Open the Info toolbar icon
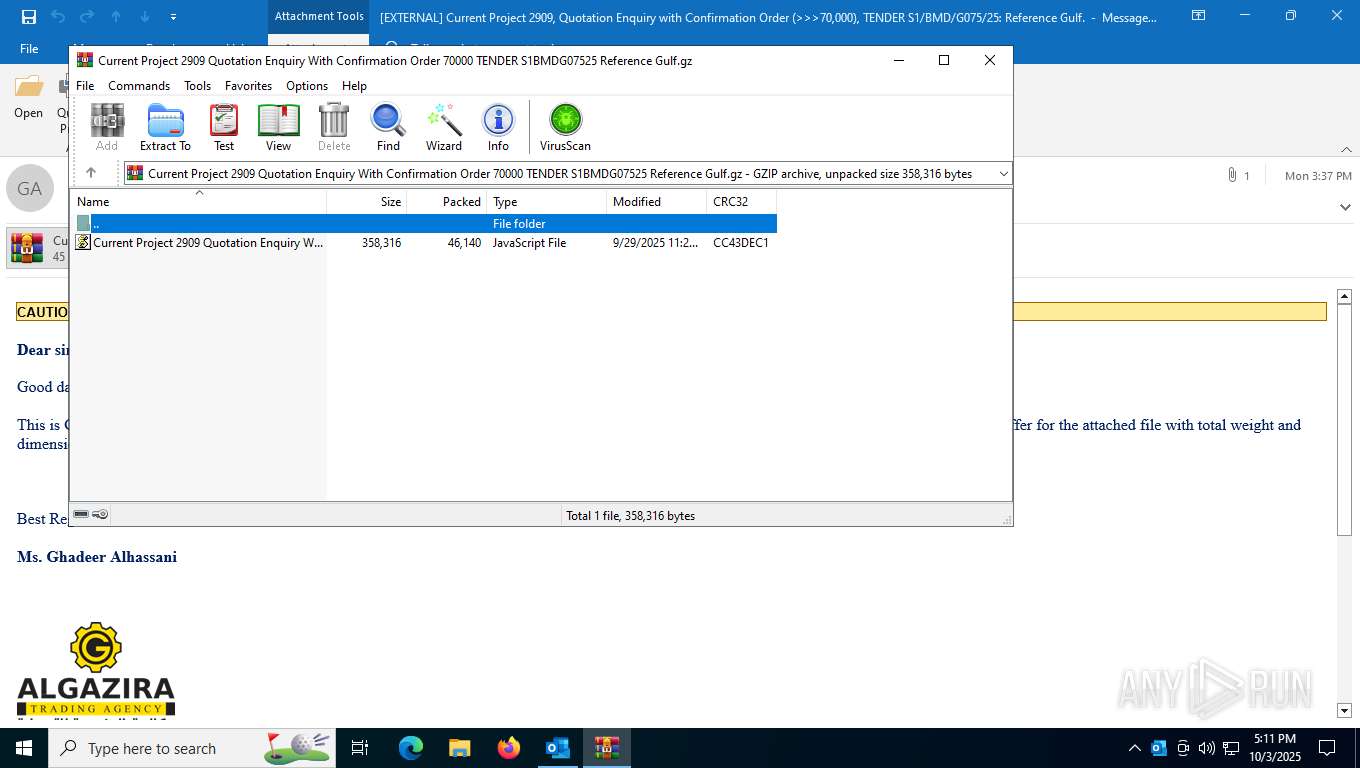 pyautogui.click(x=498, y=128)
